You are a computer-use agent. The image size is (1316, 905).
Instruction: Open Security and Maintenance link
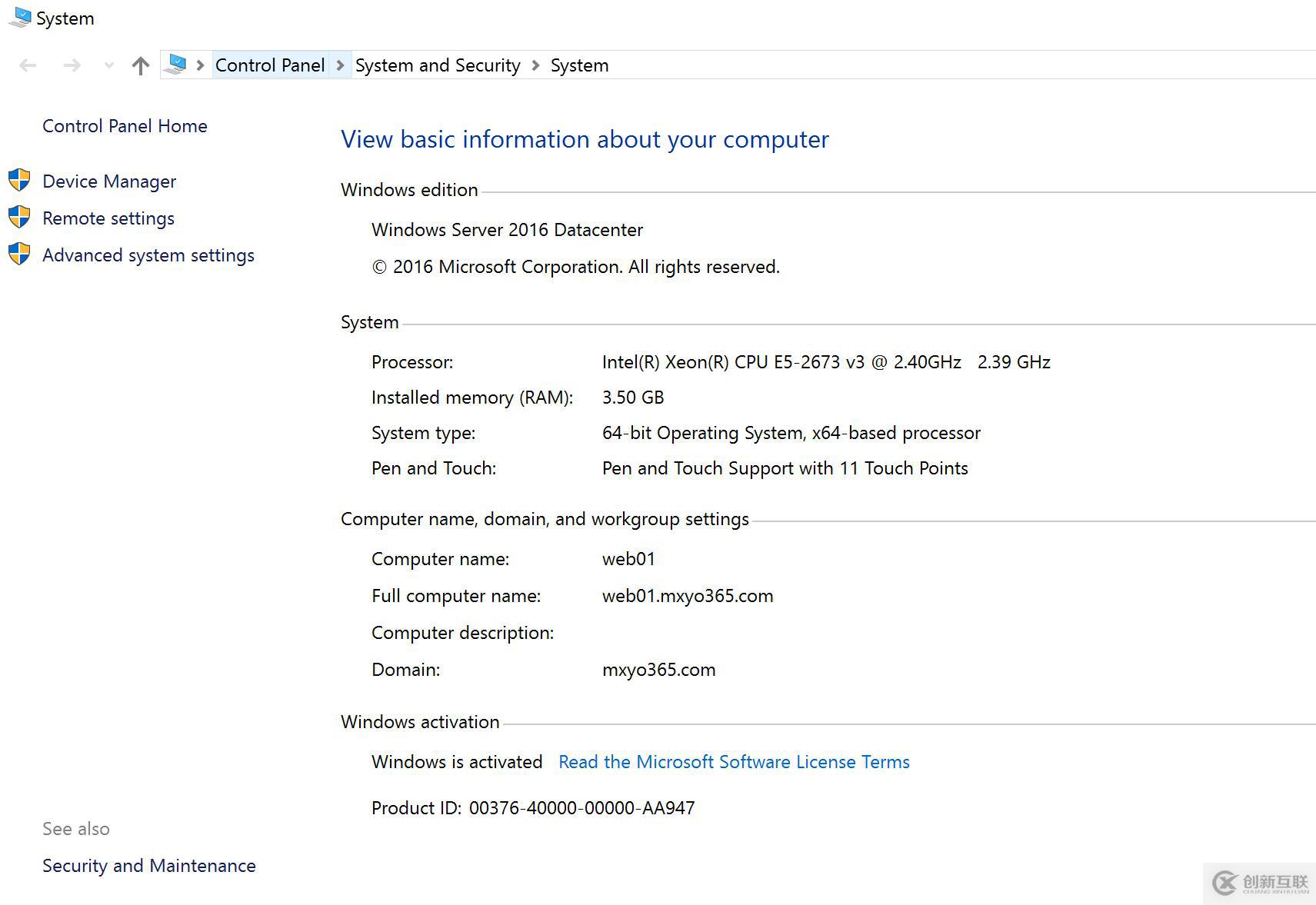point(149,866)
